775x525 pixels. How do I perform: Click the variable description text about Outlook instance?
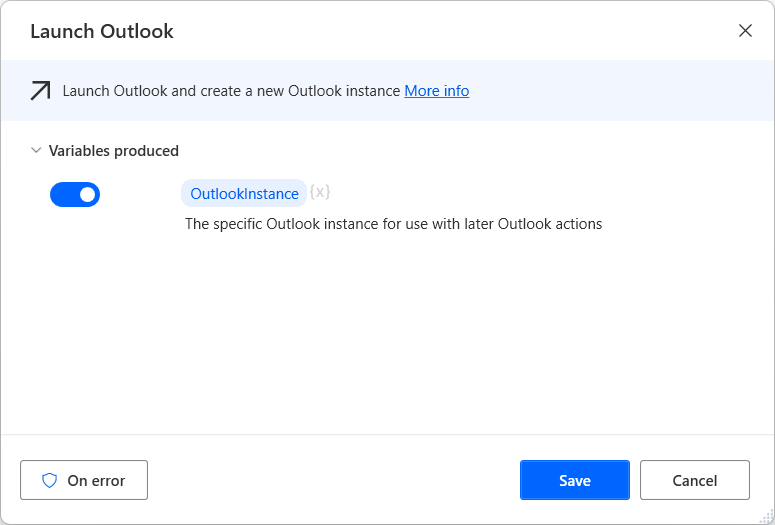click(x=393, y=224)
